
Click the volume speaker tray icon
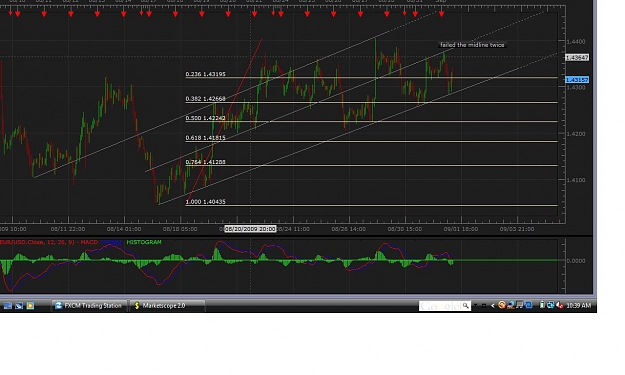[560, 306]
